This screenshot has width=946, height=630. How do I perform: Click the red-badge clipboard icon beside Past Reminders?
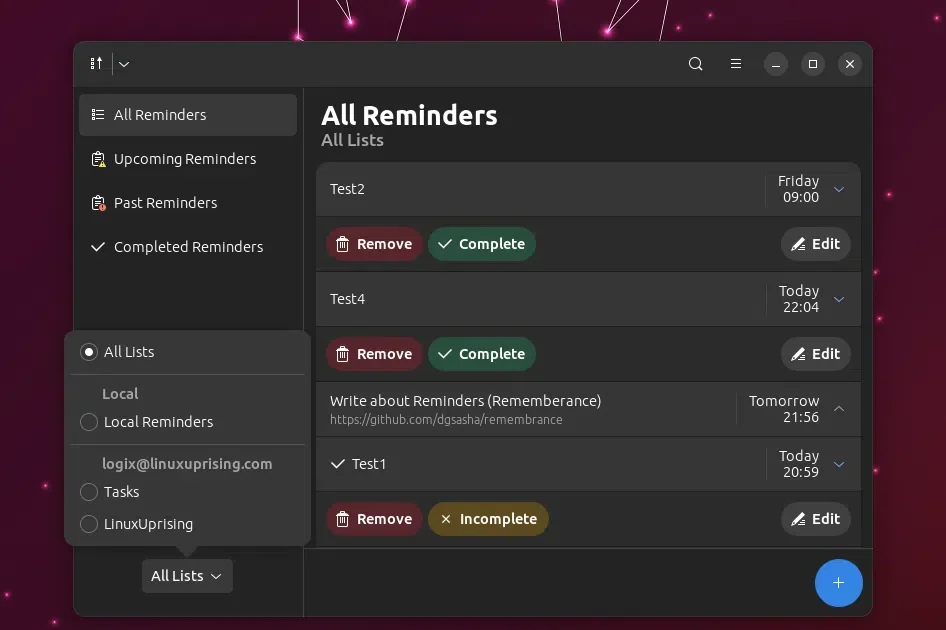point(97,203)
